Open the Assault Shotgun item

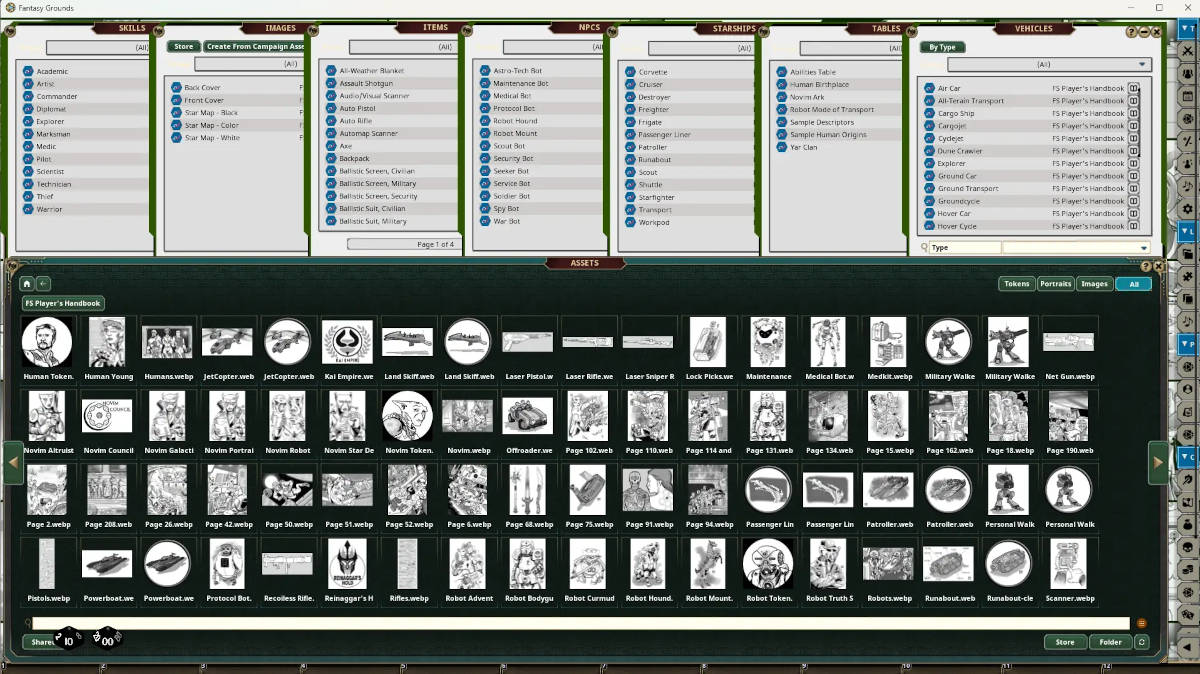point(365,84)
